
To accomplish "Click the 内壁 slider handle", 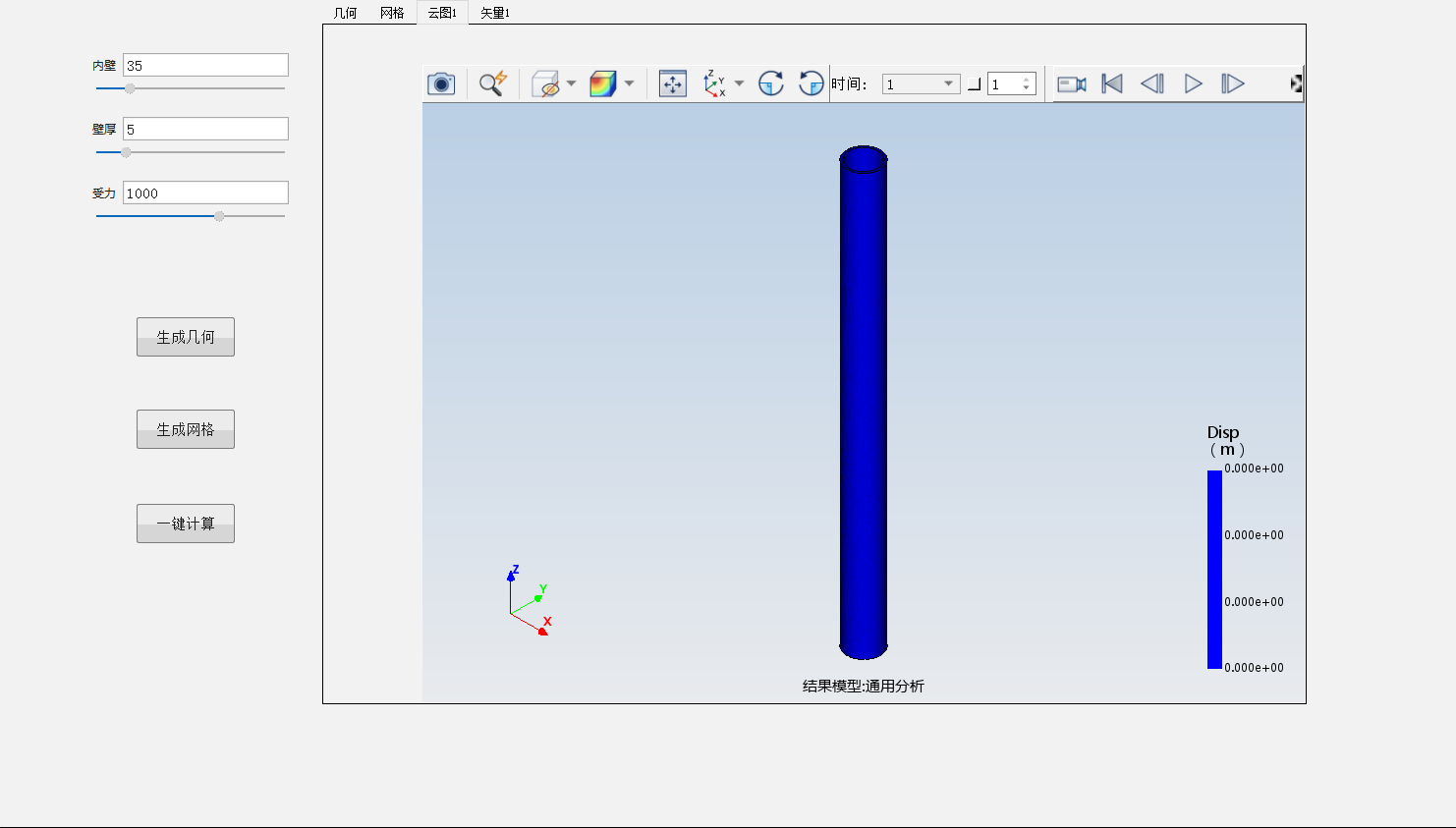I will tap(130, 88).
